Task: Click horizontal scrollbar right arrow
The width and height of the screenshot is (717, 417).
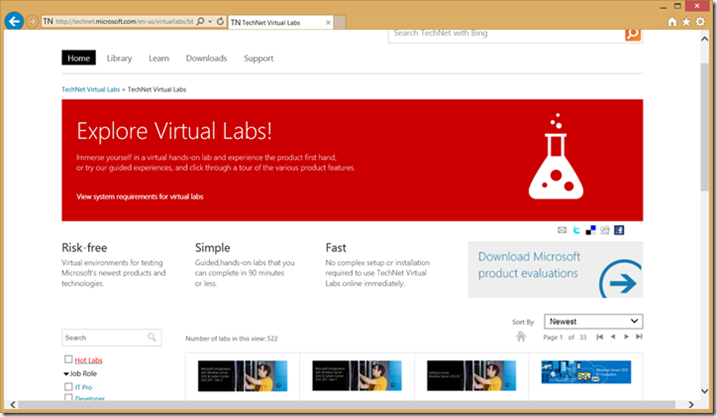Action: [x=691, y=405]
